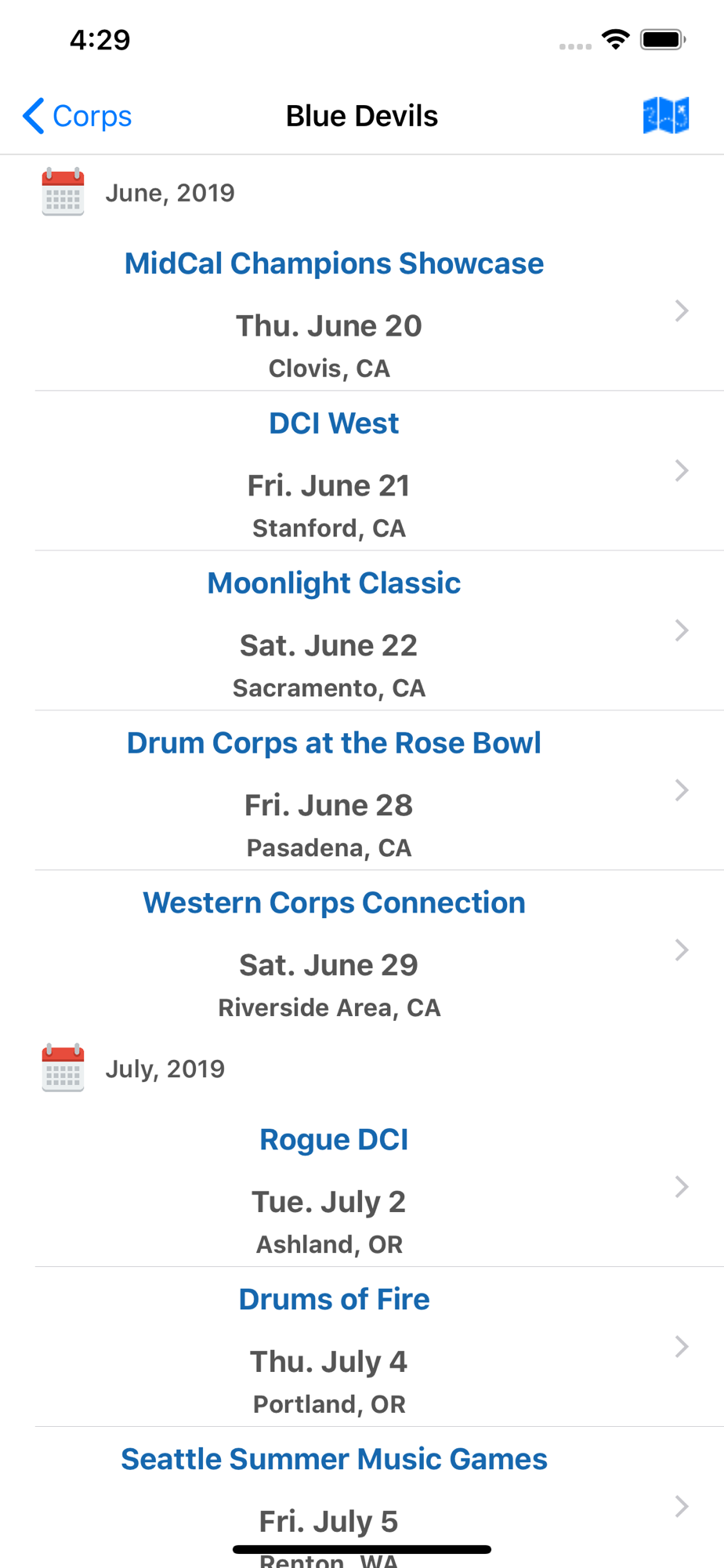The width and height of the screenshot is (724, 1568).
Task: Tap the Wi-Fi status icon
Action: [x=616, y=39]
